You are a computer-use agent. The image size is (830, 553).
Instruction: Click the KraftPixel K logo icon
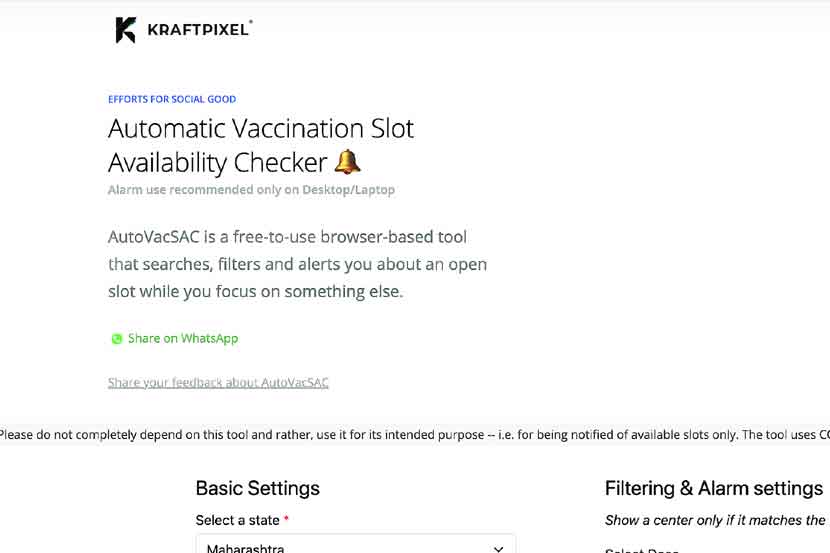click(x=125, y=30)
